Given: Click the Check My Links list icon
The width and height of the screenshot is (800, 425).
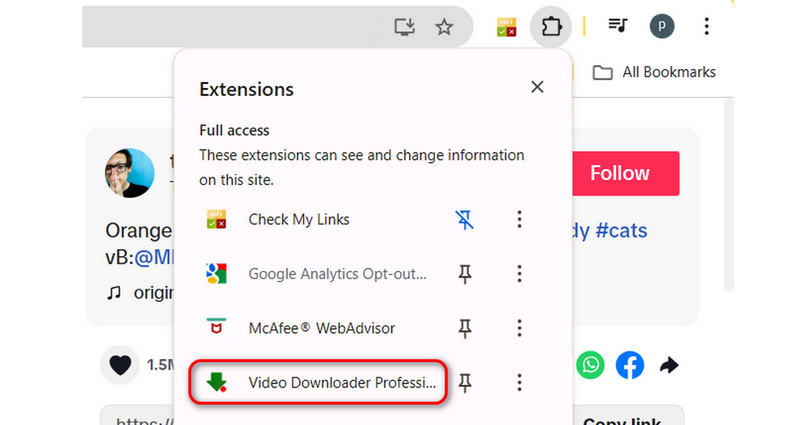Looking at the screenshot, I should click(216, 219).
